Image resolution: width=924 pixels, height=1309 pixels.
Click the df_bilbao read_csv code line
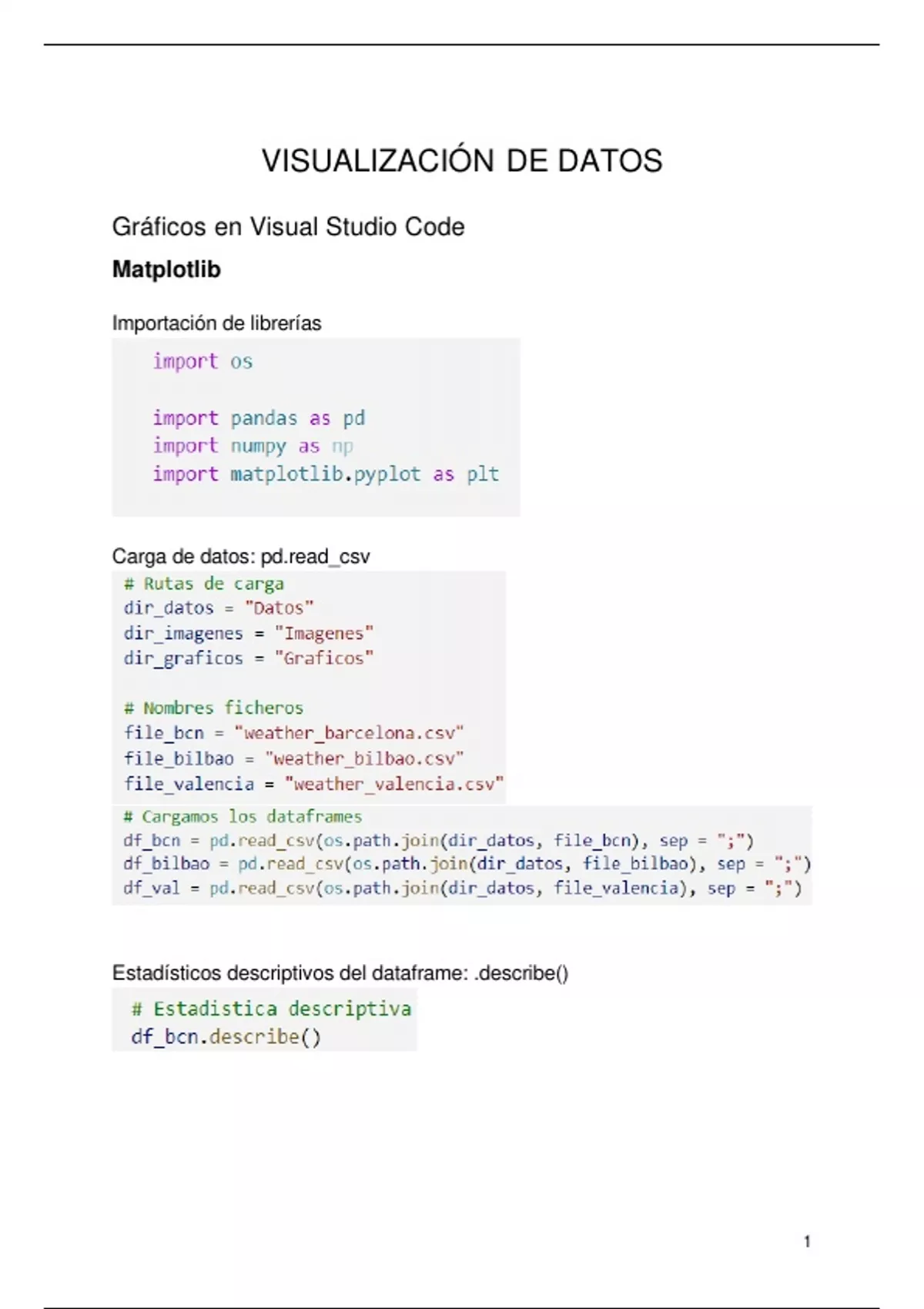[467, 864]
